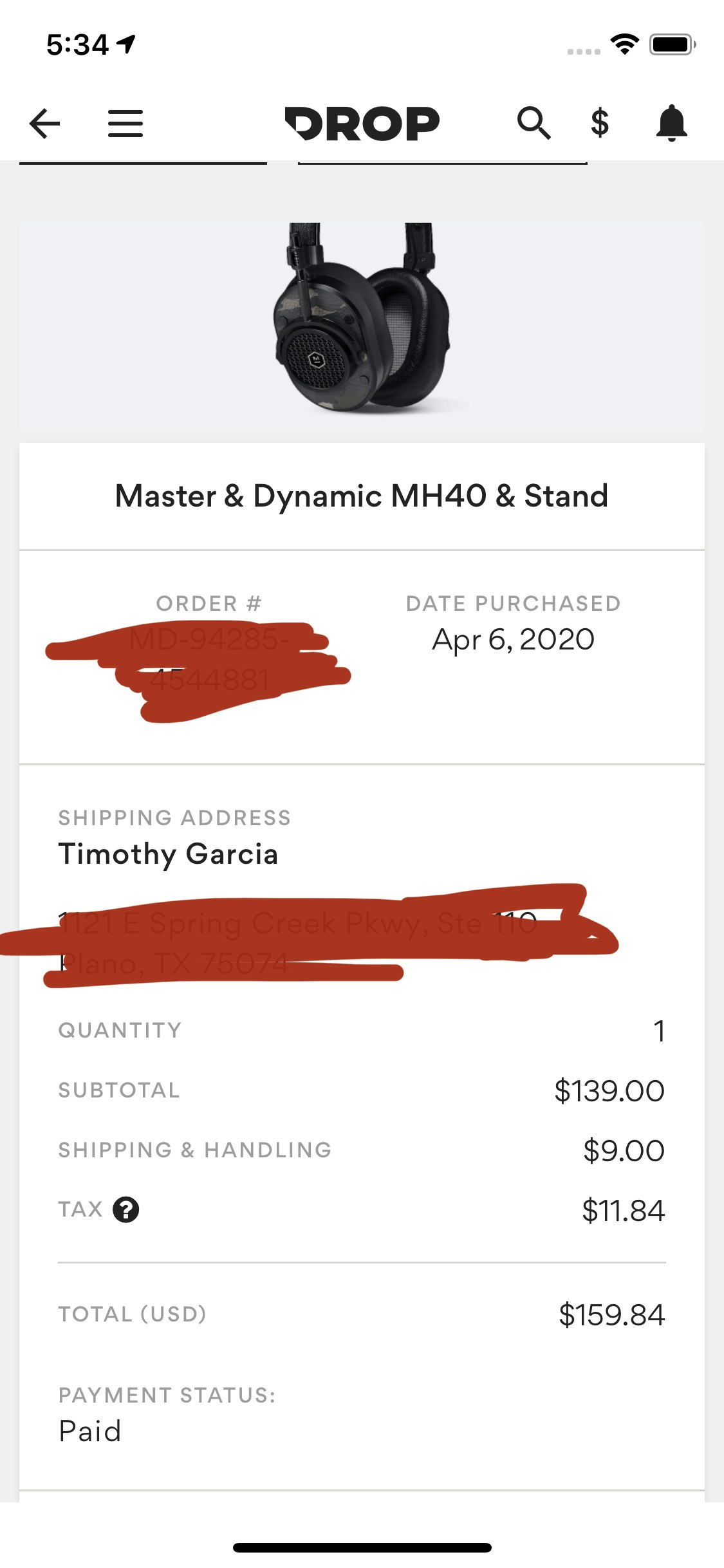Tap the $159.84 total amount

pyautogui.click(x=611, y=1314)
